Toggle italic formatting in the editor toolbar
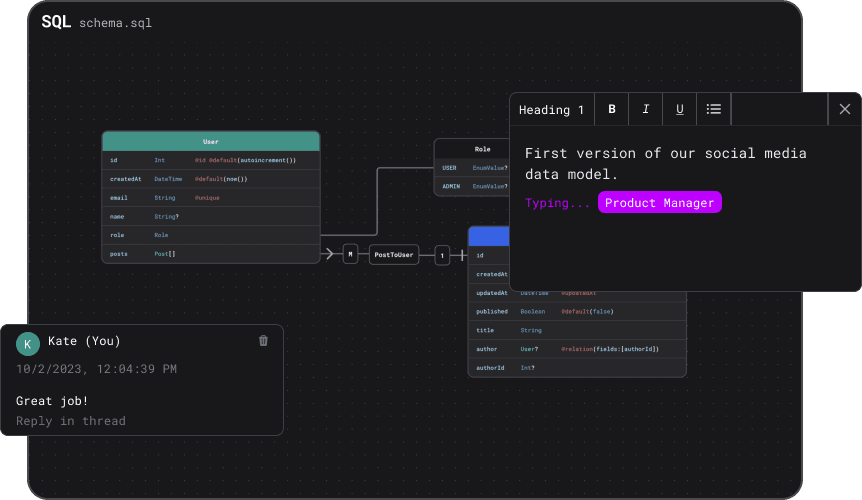Image resolution: width=862 pixels, height=500 pixels. click(646, 109)
